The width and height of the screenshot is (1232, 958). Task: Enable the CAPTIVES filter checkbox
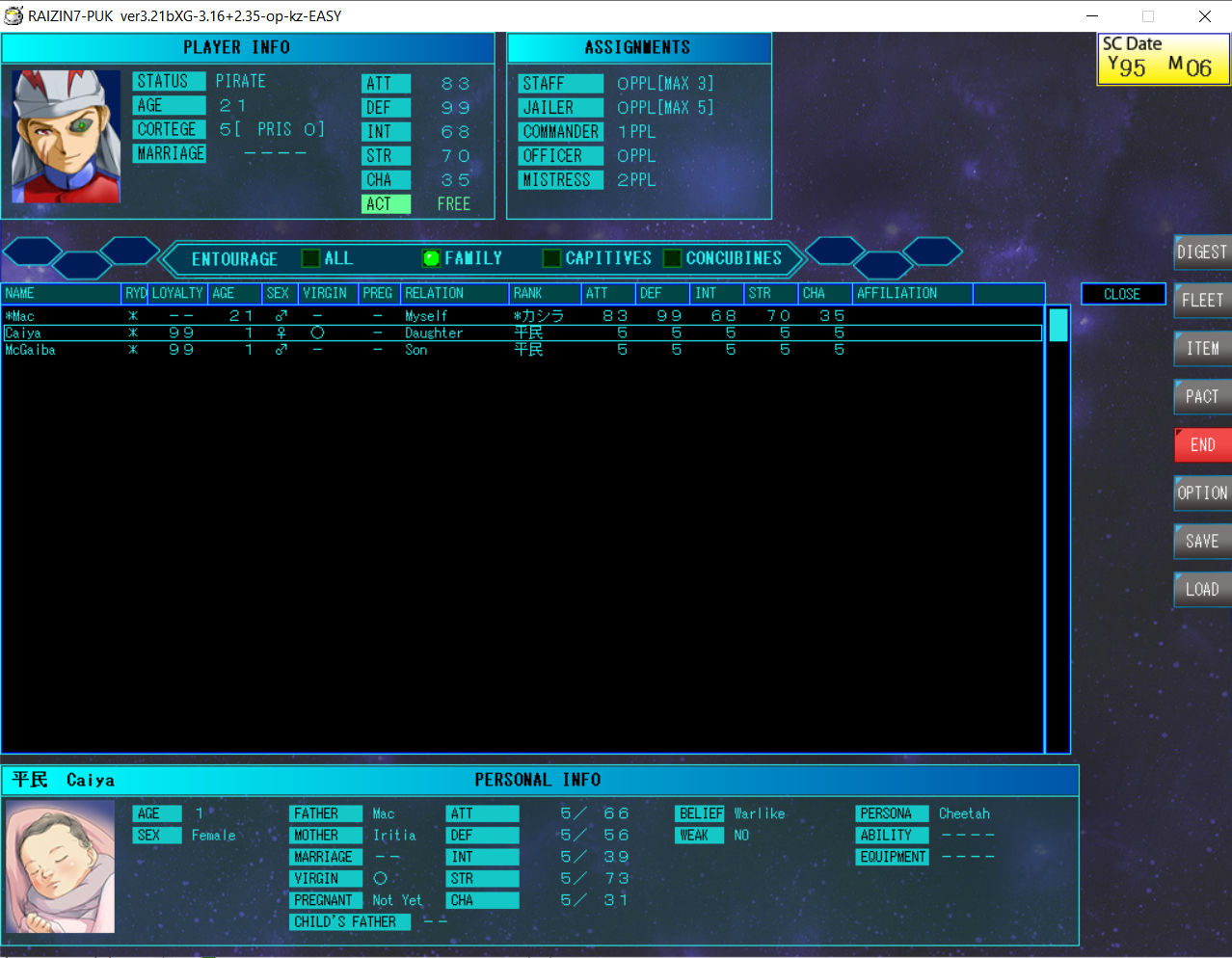pos(551,258)
